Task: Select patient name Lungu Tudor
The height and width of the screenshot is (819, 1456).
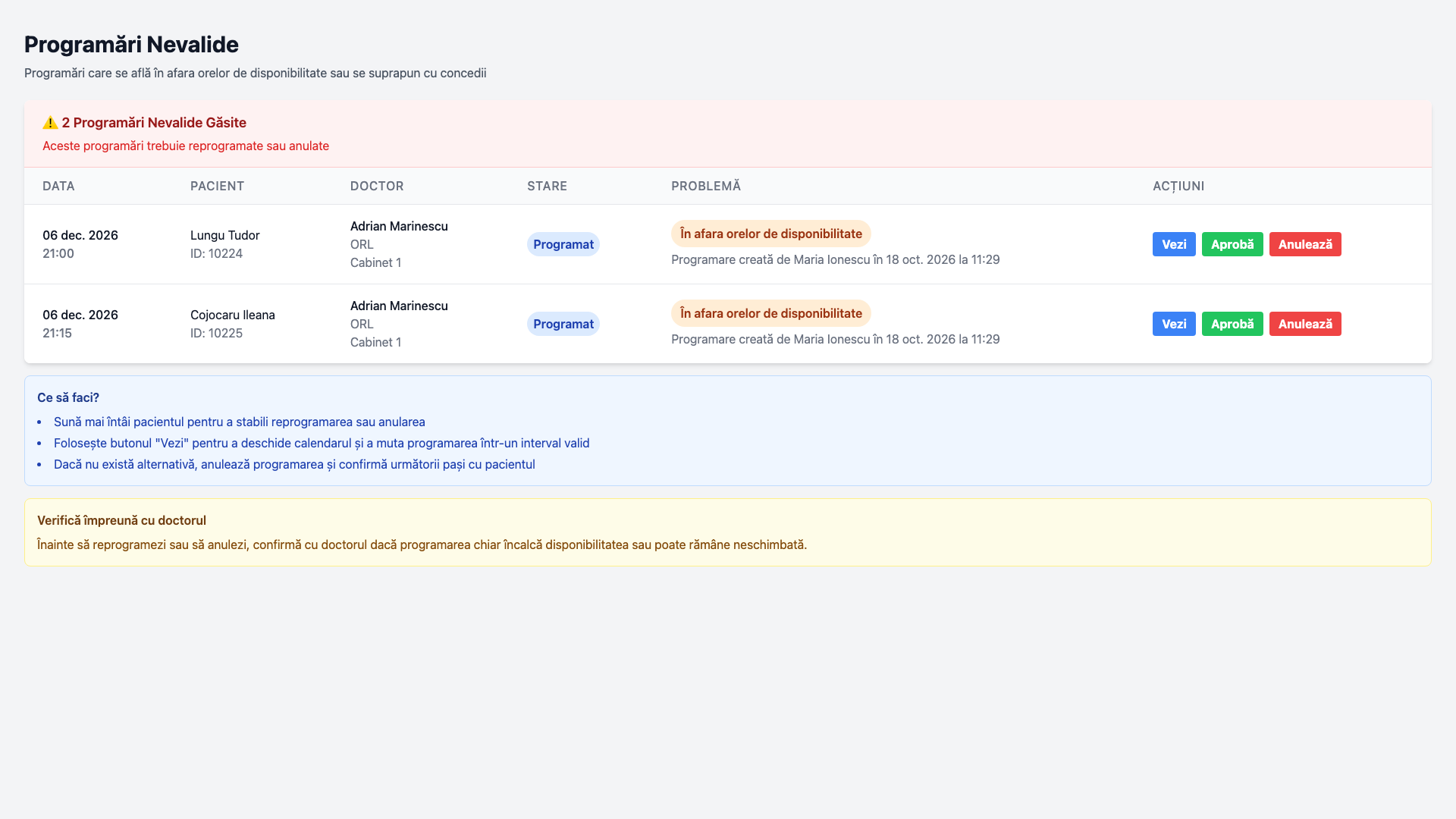Action: coord(224,235)
